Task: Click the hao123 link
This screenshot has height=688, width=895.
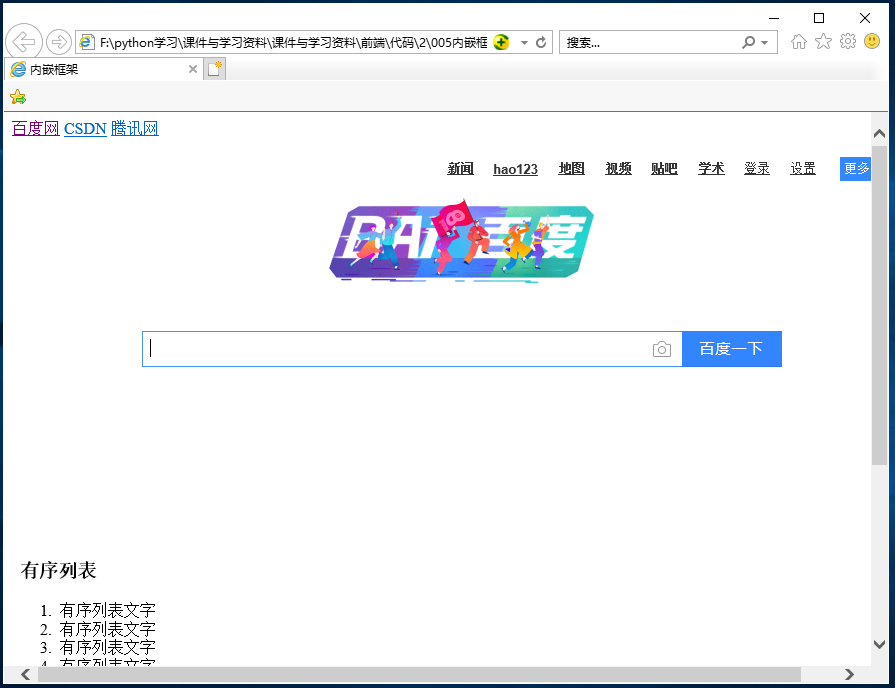Action: click(515, 169)
